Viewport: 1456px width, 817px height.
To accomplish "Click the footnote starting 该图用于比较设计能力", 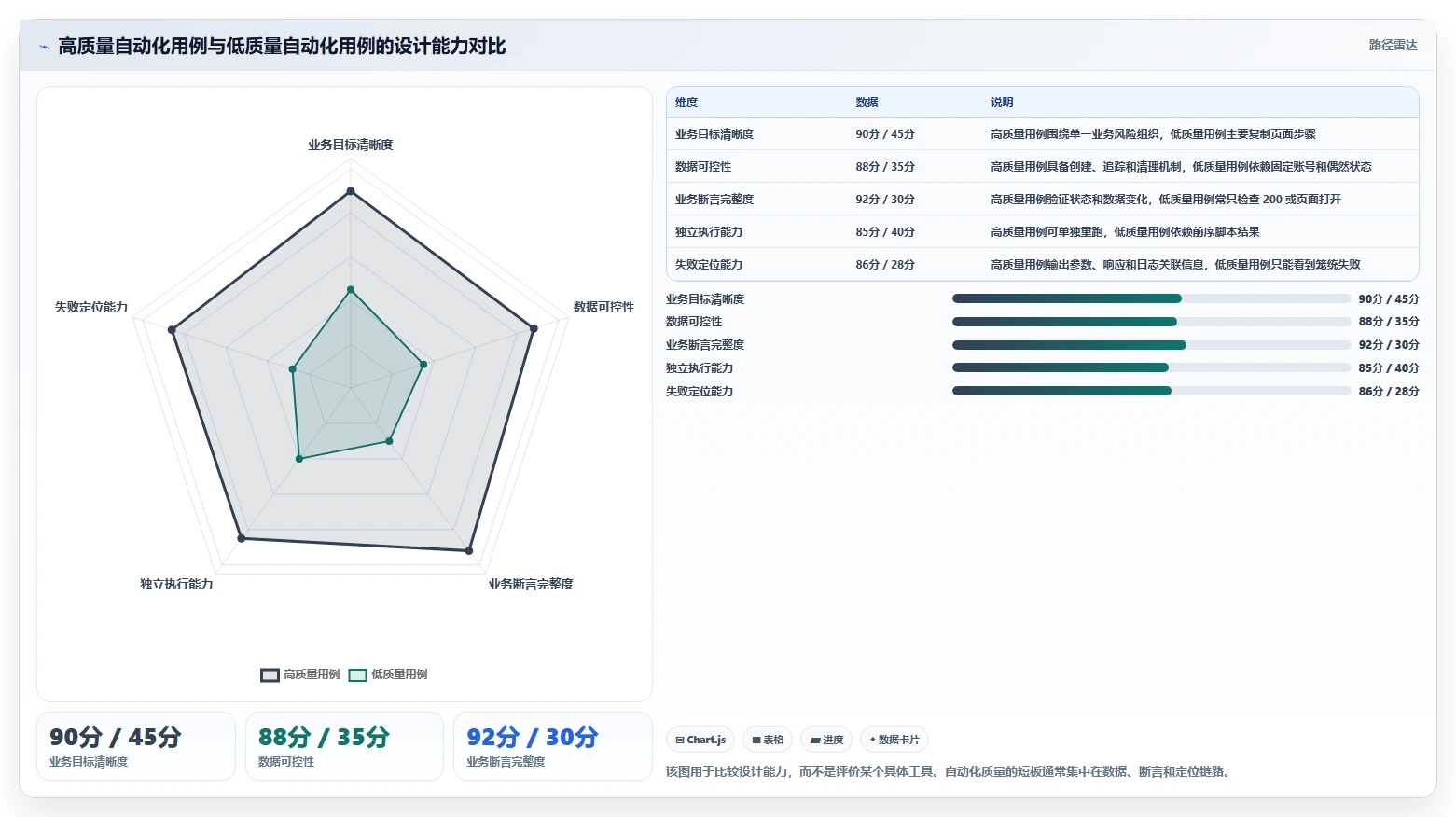I will coord(949,771).
